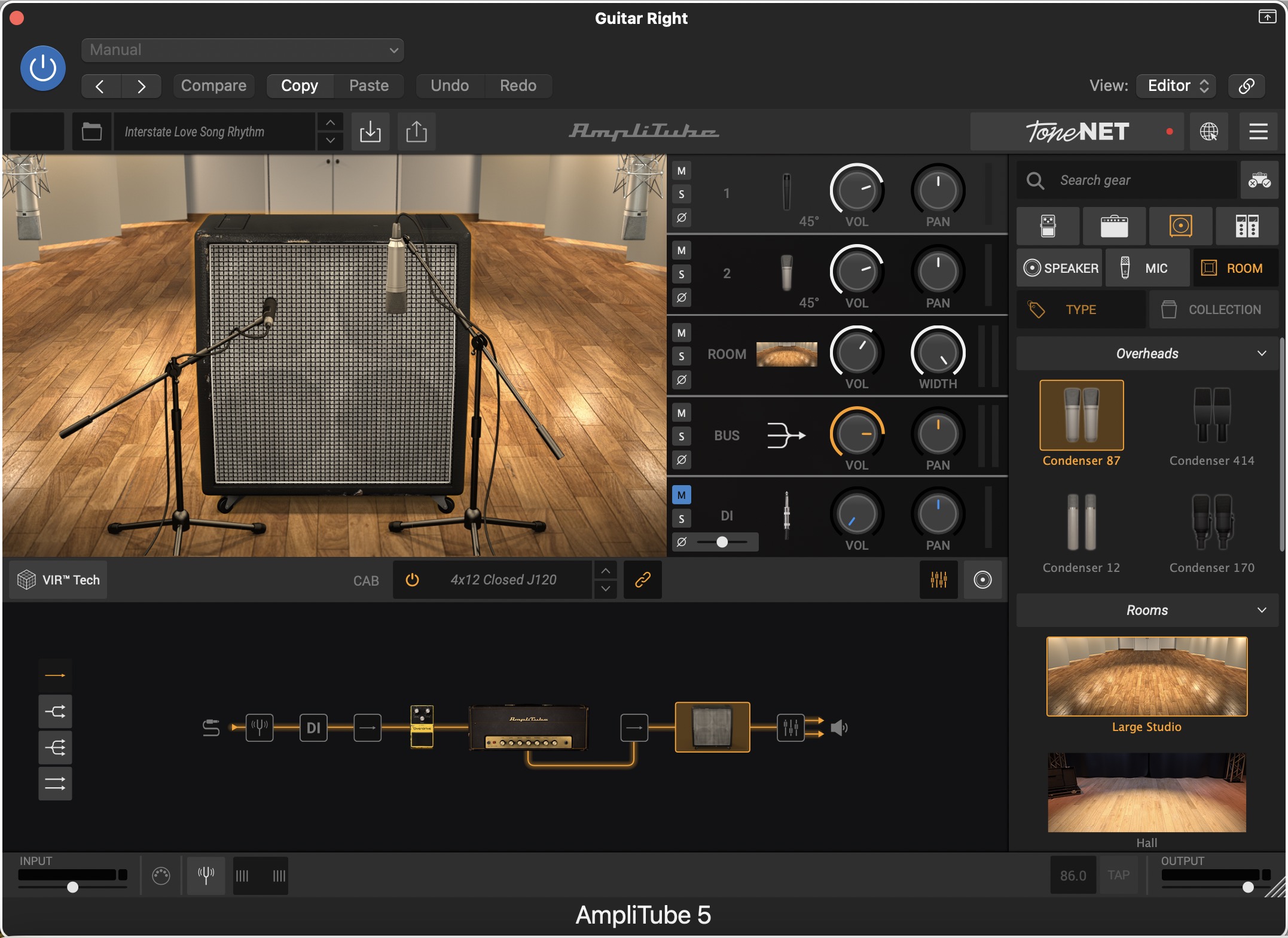Select the cabinet block in signal chain
Viewport: 1288px width, 938px height.
tap(712, 727)
